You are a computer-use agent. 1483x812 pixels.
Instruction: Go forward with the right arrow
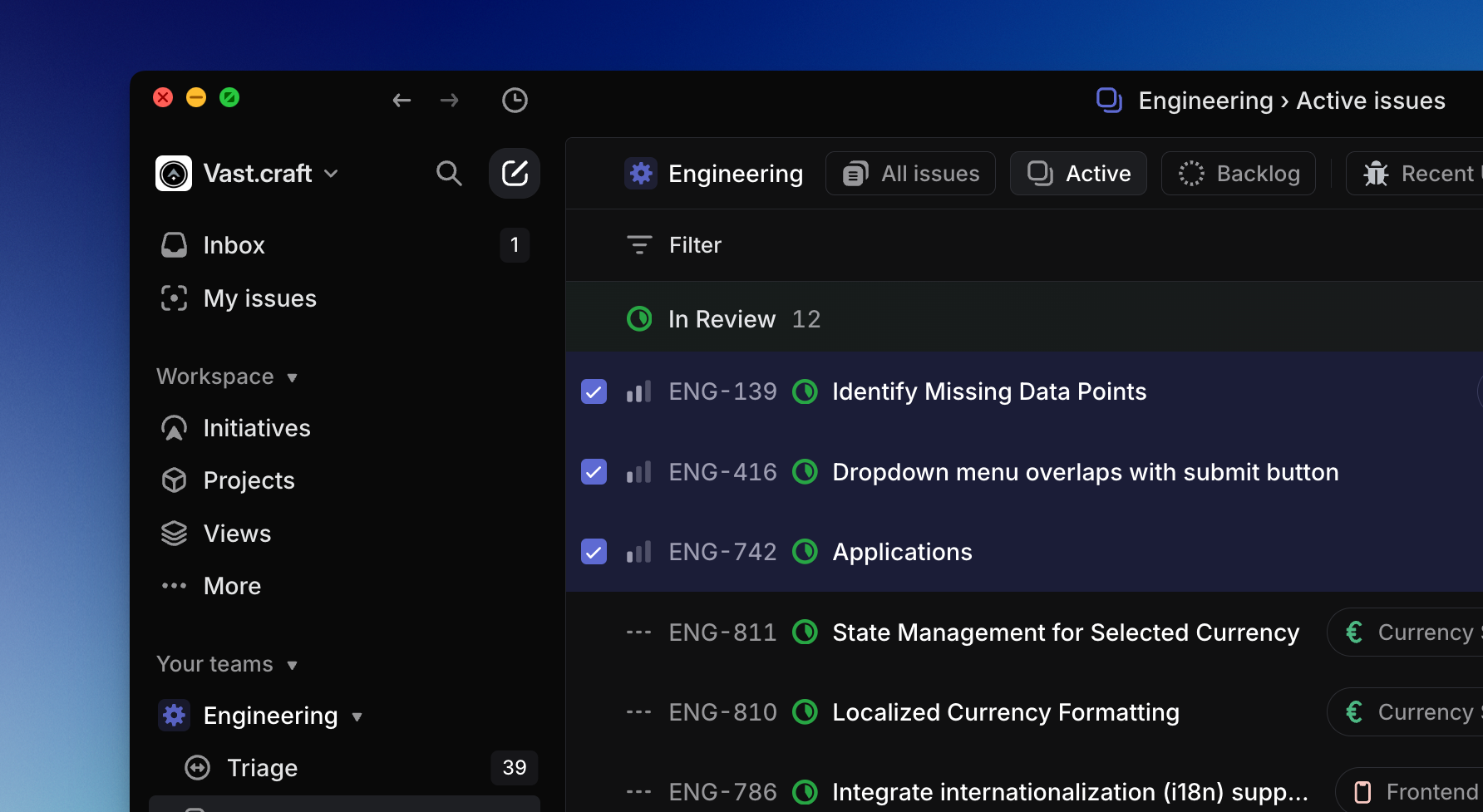[x=450, y=101]
